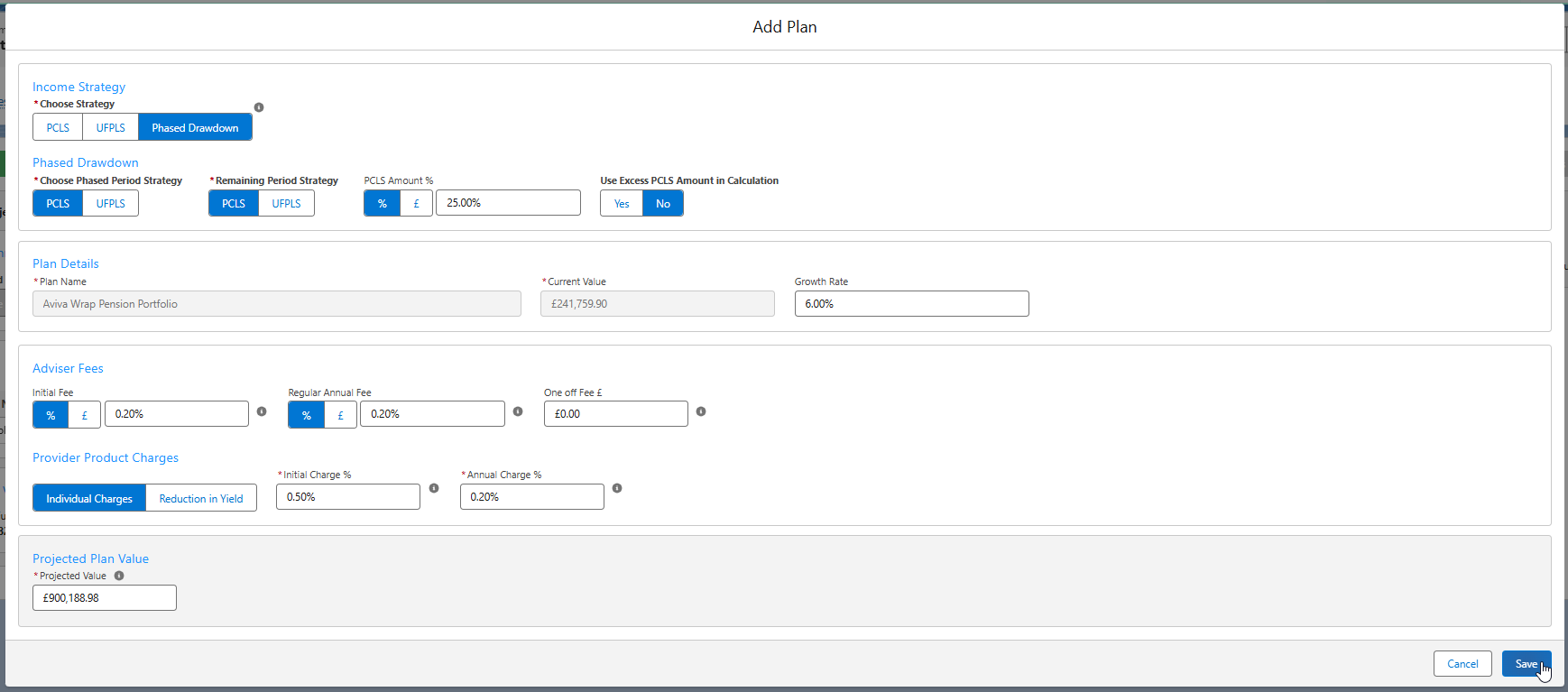Click info icon next to Initial Fee
This screenshot has width=1568, height=692.
(x=262, y=411)
